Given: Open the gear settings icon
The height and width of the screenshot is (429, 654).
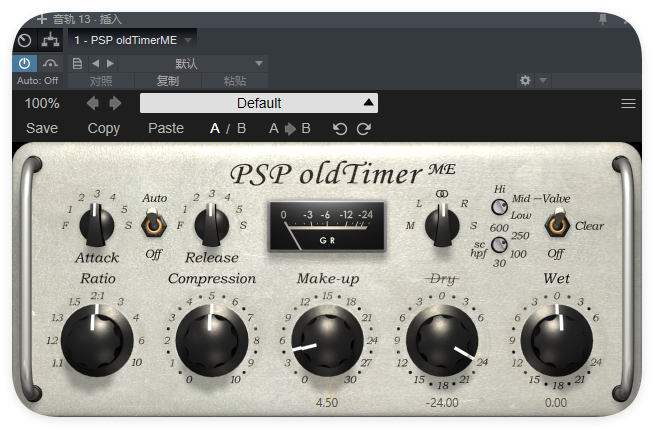Looking at the screenshot, I should (x=525, y=80).
